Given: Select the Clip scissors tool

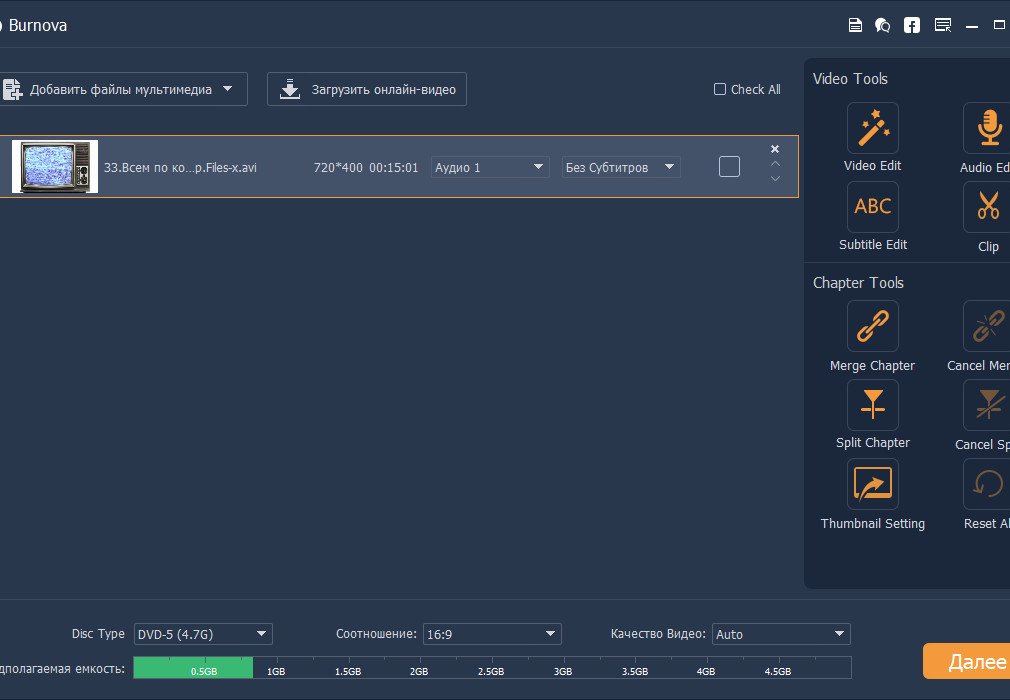Looking at the screenshot, I should coord(987,207).
